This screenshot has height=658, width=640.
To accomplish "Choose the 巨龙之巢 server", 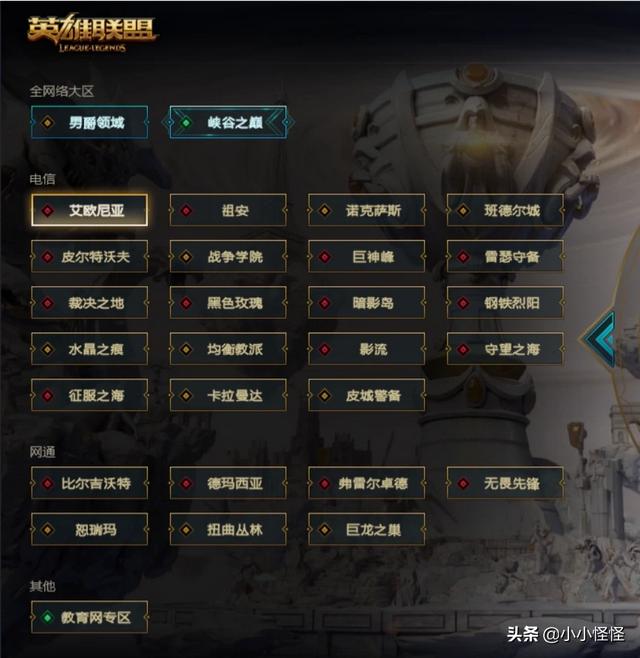I will [x=366, y=529].
